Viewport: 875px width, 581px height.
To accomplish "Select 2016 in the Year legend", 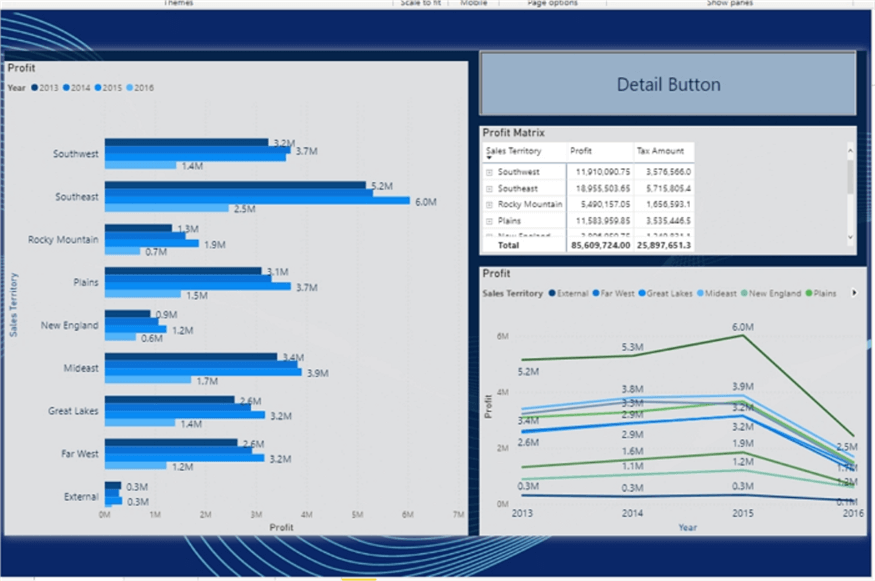I will (x=140, y=88).
